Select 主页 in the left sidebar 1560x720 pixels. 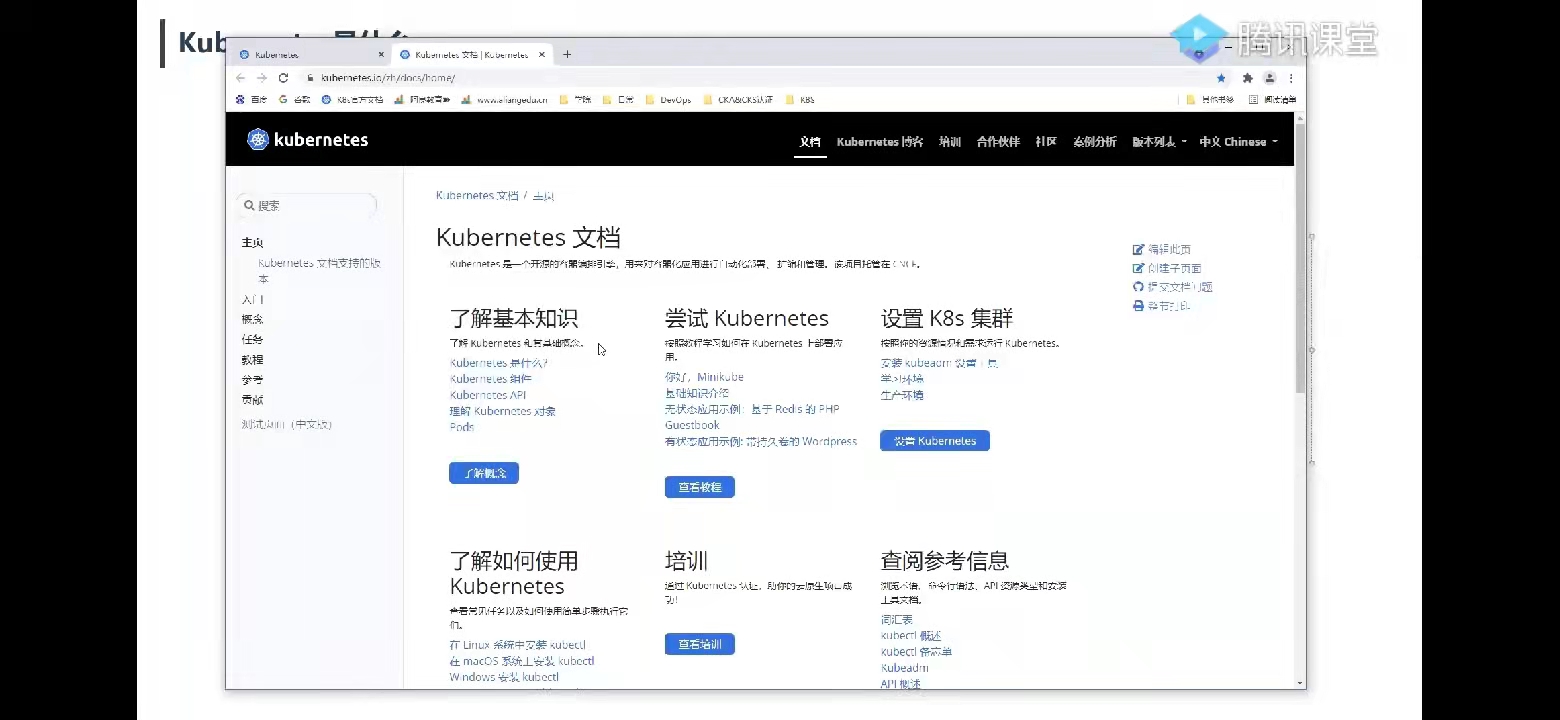click(252, 243)
